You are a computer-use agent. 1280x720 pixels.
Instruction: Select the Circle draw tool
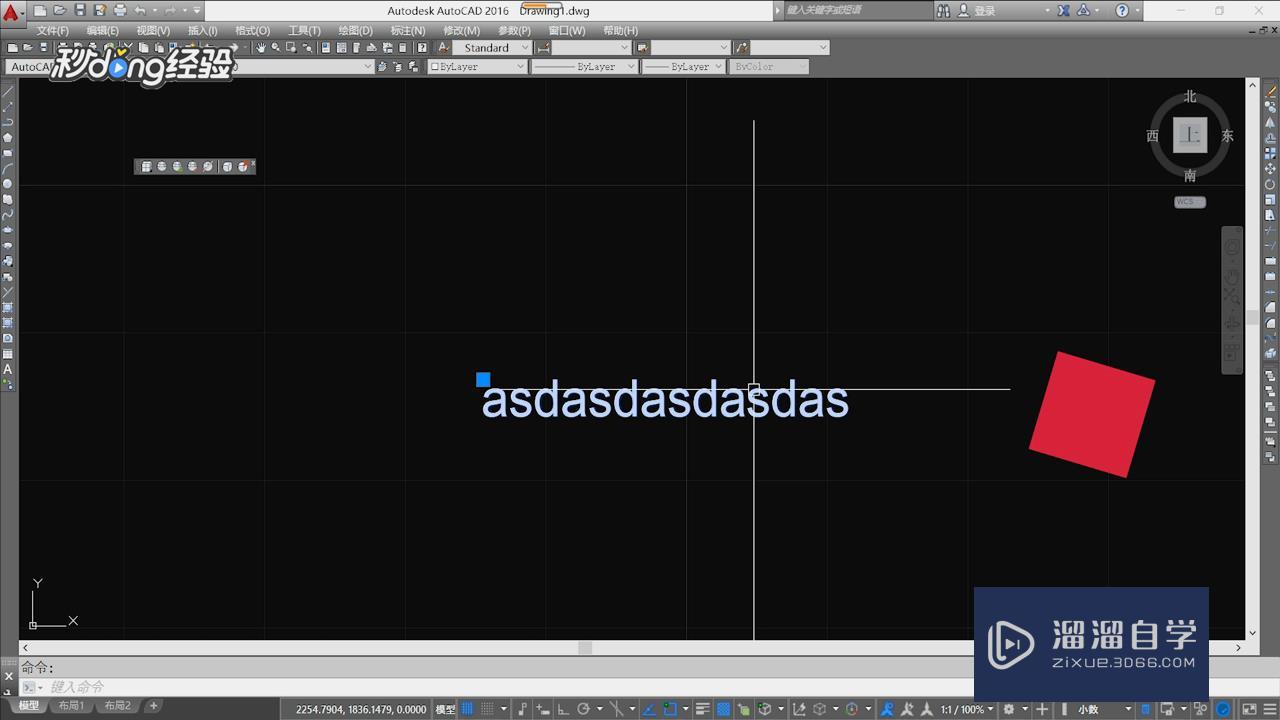pos(8,184)
